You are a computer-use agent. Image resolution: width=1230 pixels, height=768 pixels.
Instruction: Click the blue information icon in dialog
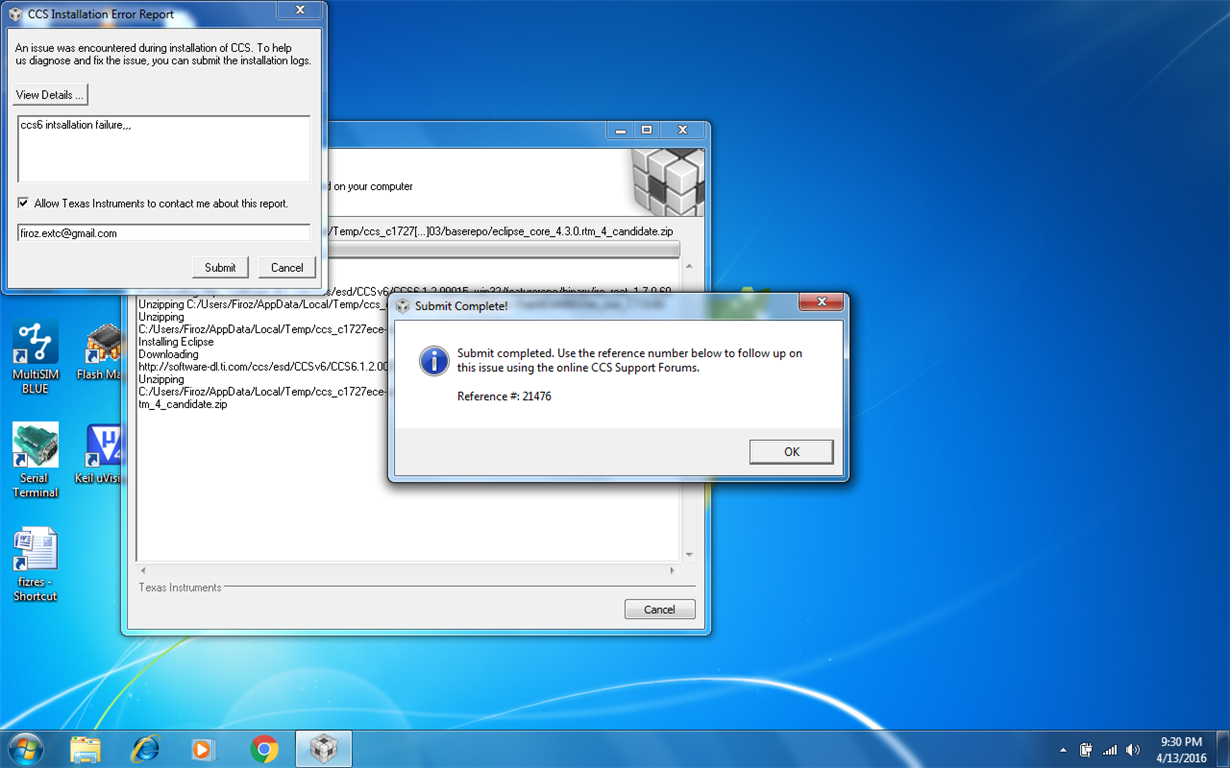[x=434, y=361]
